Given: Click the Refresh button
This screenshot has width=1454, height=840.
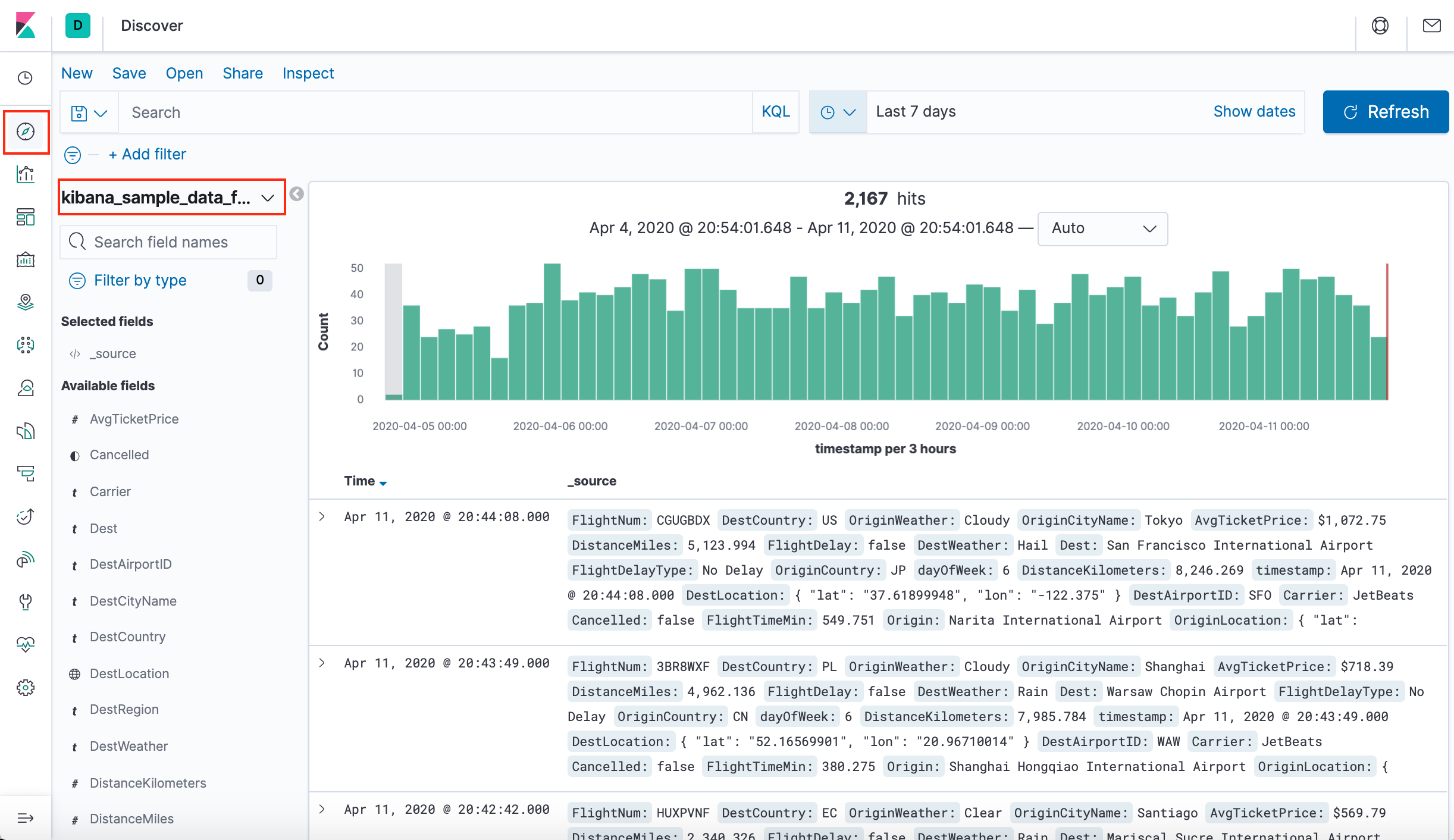Looking at the screenshot, I should (1386, 112).
